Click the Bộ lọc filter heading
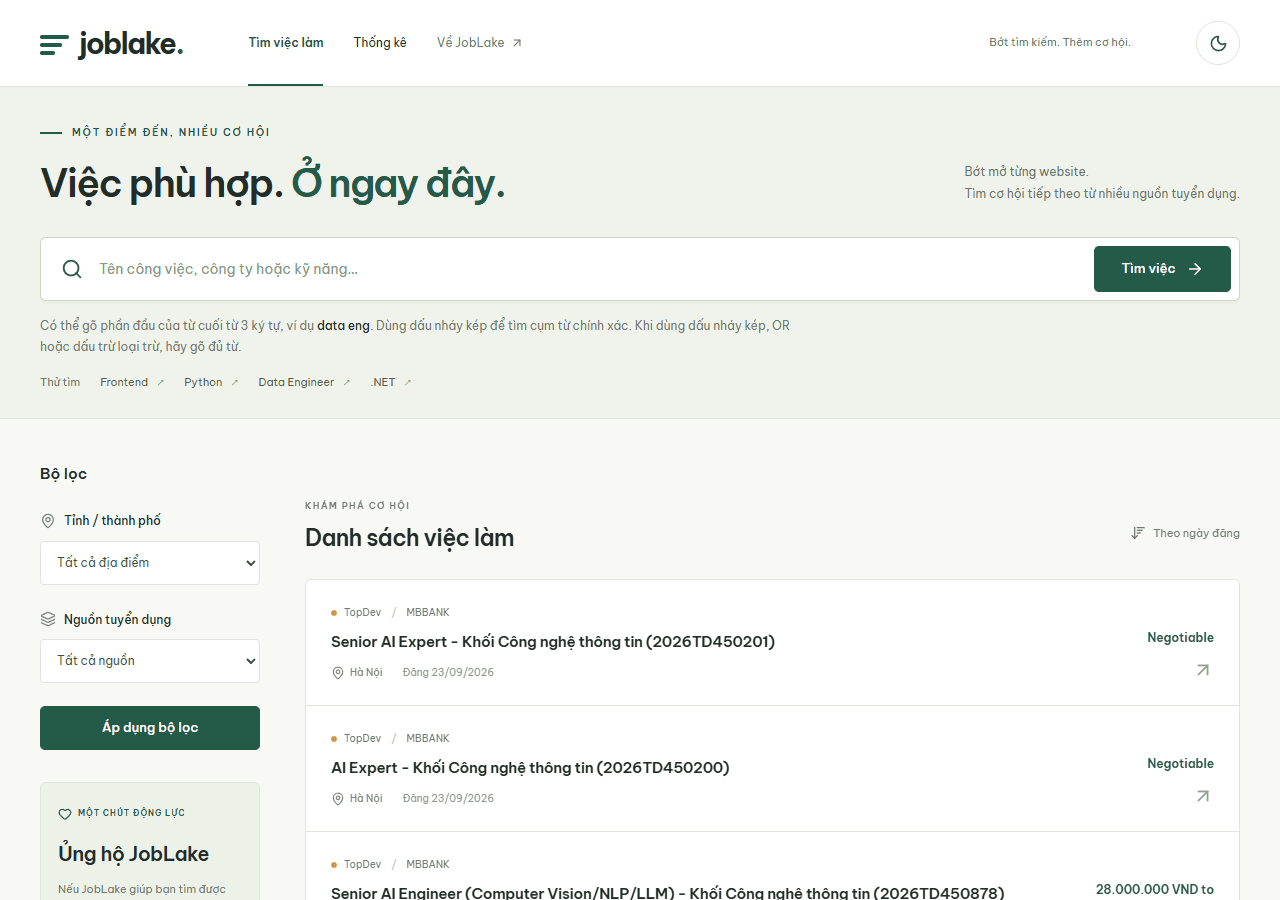The width and height of the screenshot is (1280, 900). [x=64, y=474]
